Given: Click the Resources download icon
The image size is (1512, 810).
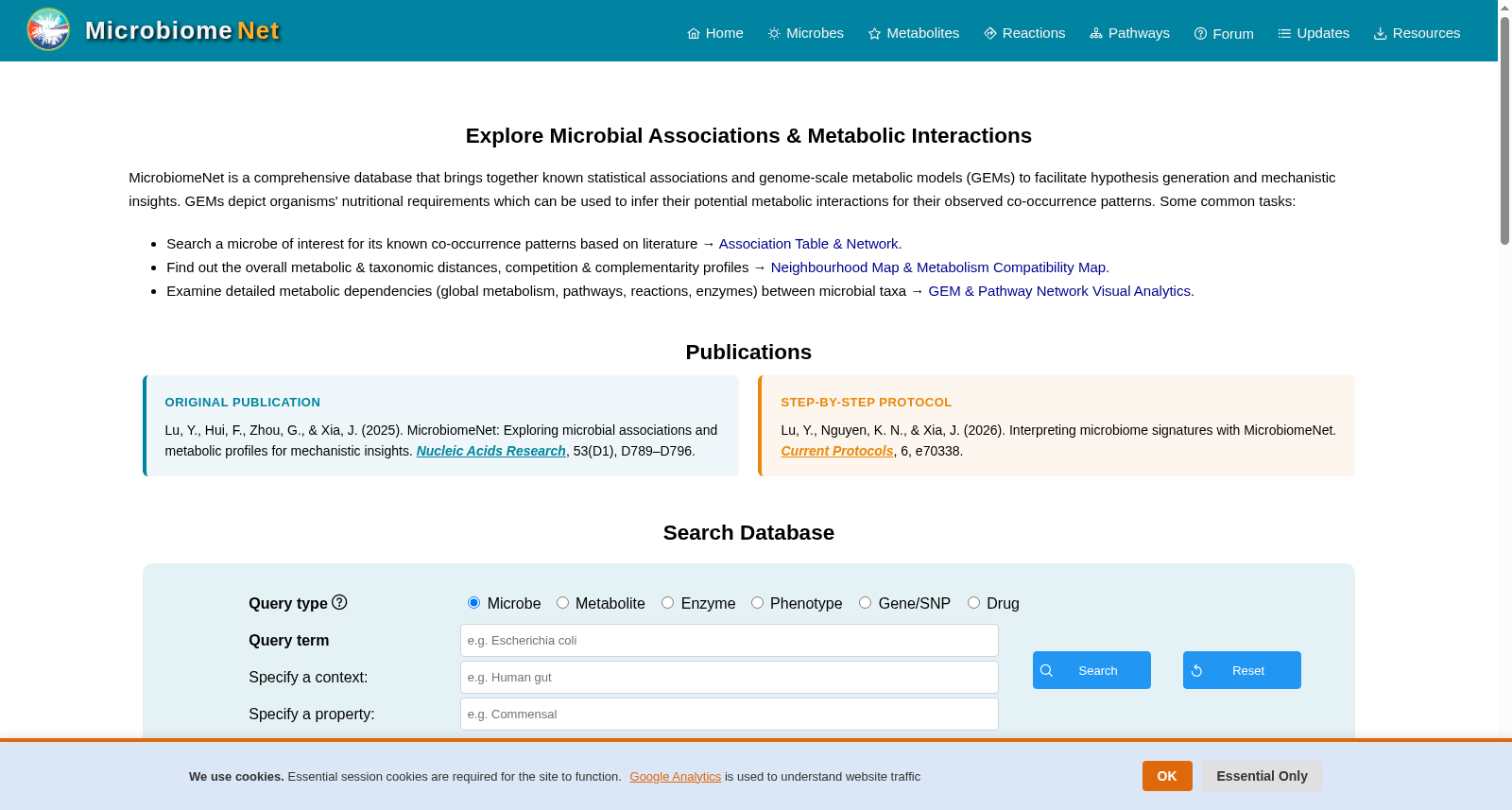Looking at the screenshot, I should (1380, 34).
